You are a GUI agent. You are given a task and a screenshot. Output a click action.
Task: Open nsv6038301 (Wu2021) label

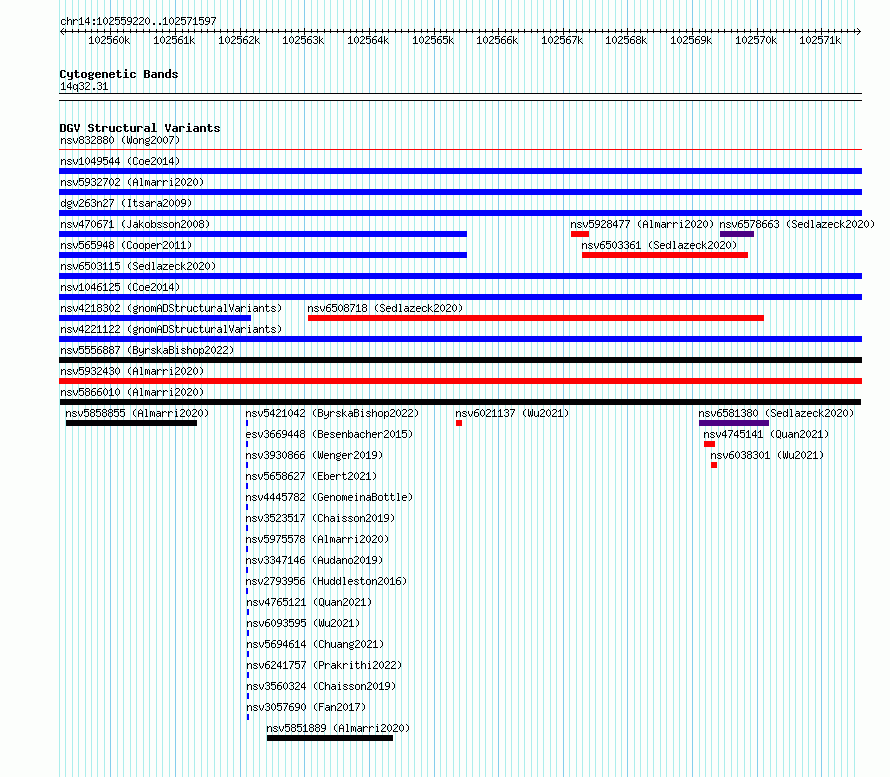point(767,455)
